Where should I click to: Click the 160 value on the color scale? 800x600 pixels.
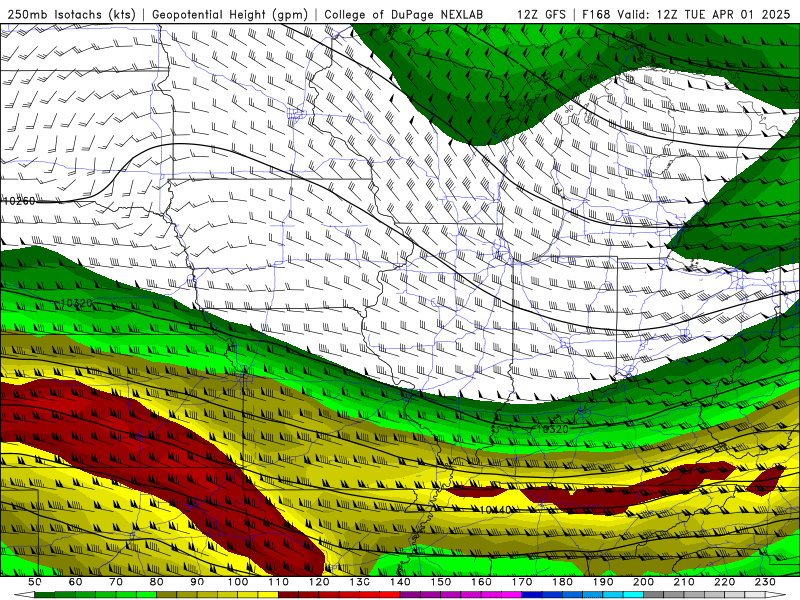point(482,582)
